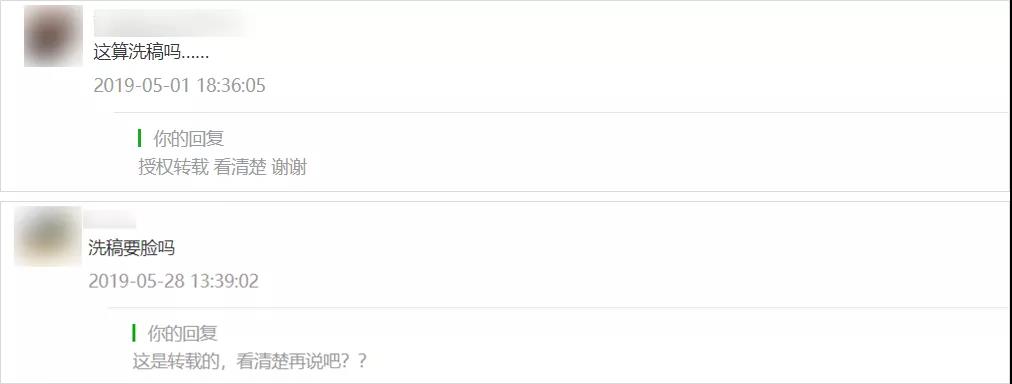Open the second commenter's blurred avatar
The width and height of the screenshot is (1012, 384).
click(48, 237)
